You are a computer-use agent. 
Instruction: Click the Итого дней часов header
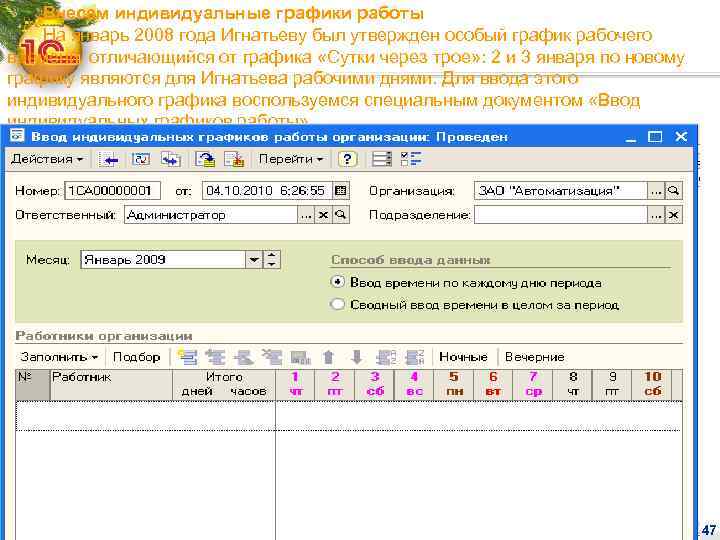coord(224,385)
